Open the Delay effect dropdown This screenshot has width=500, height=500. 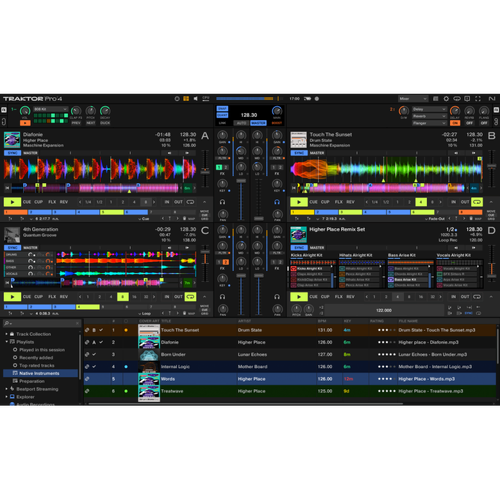(429, 109)
